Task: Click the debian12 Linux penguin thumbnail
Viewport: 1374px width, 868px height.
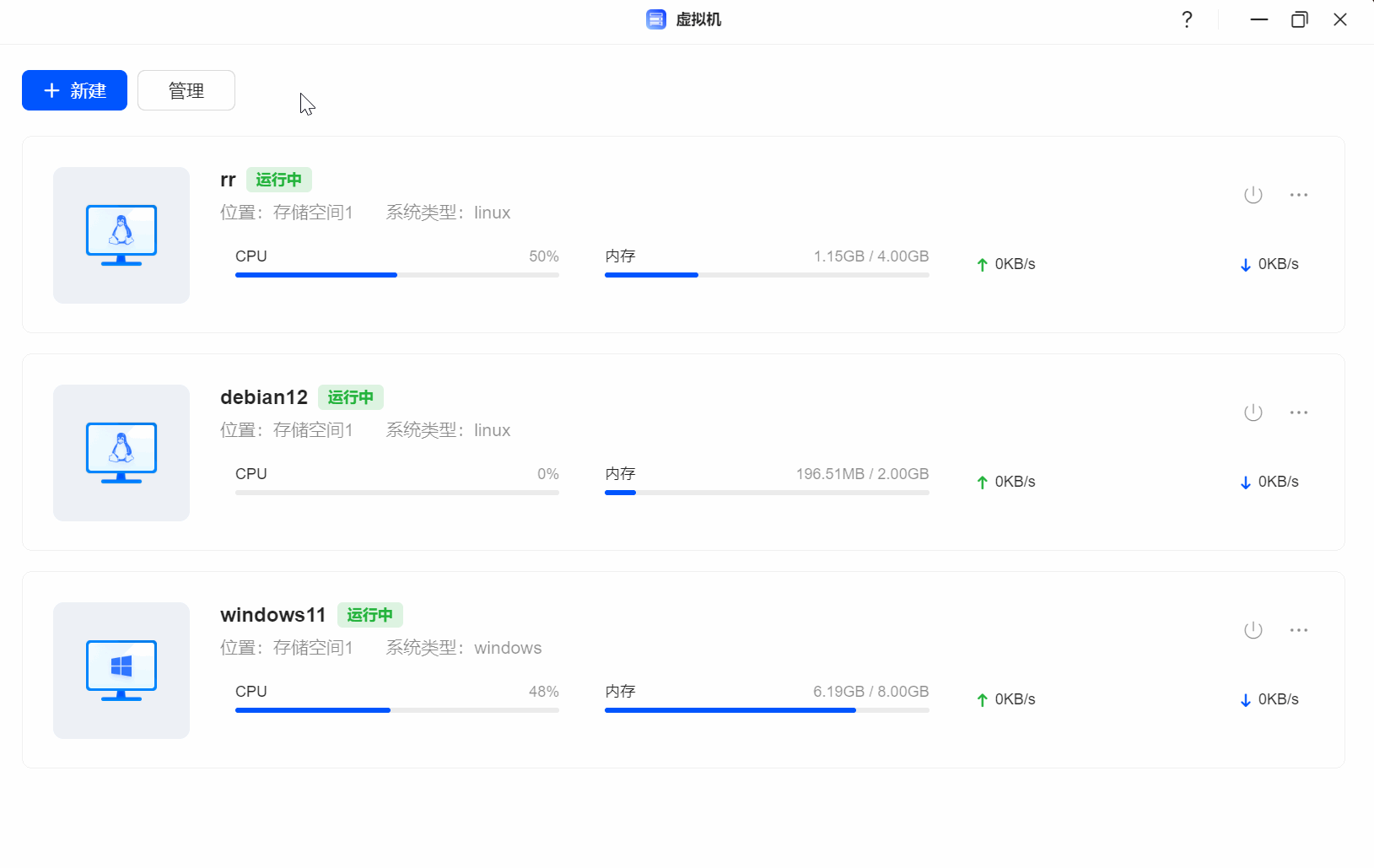Action: tap(121, 453)
